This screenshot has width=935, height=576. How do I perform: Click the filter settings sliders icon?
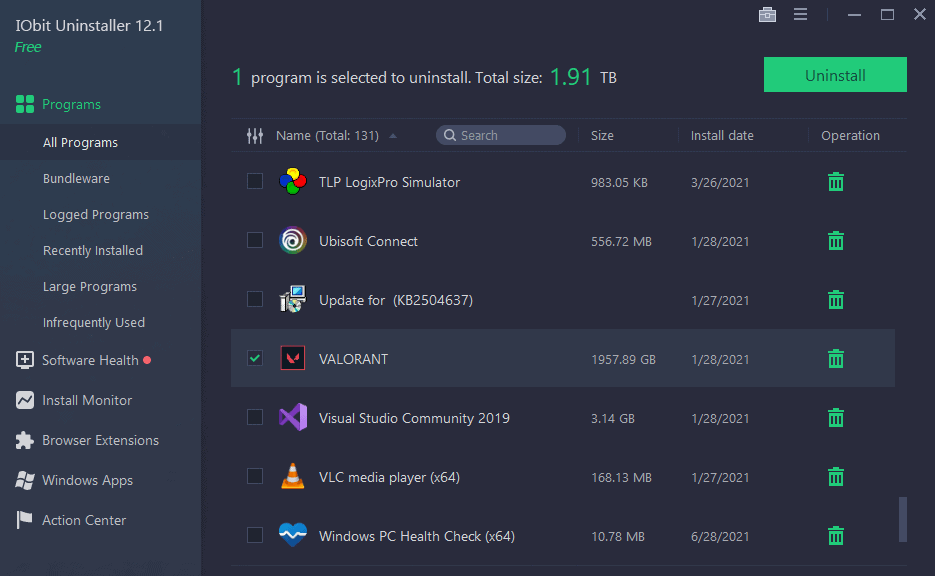tap(255, 136)
